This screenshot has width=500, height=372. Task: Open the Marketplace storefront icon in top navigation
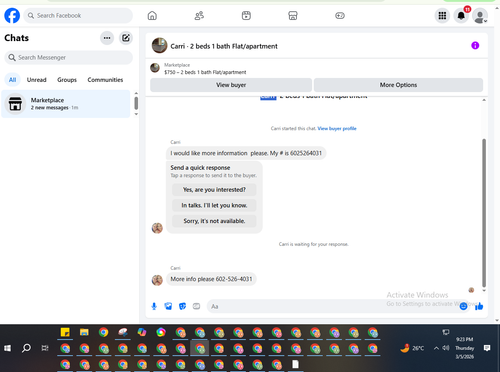[x=293, y=16]
